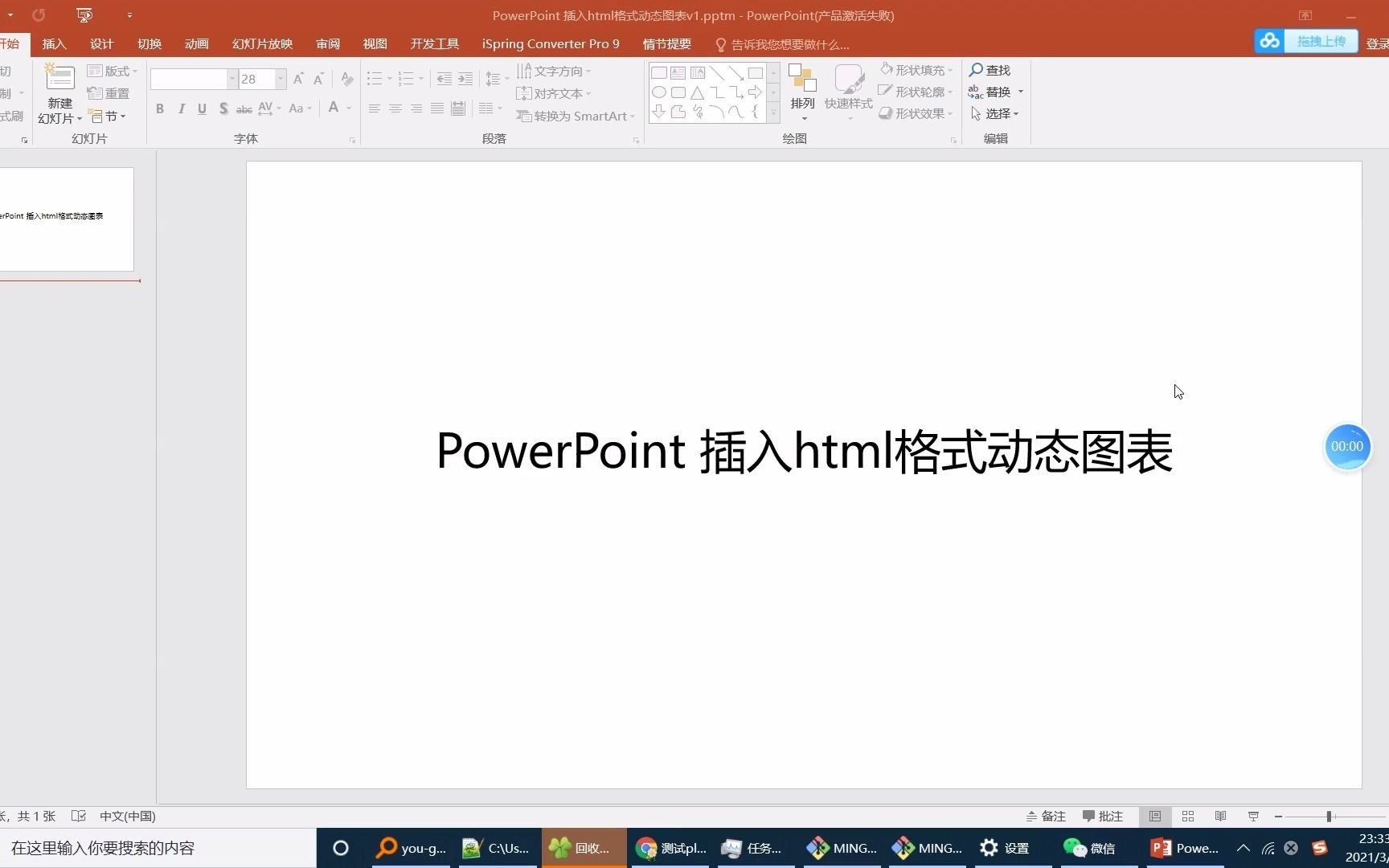This screenshot has height=868, width=1389.
Task: Open Text Direction (文字方向) menu
Action: [554, 71]
